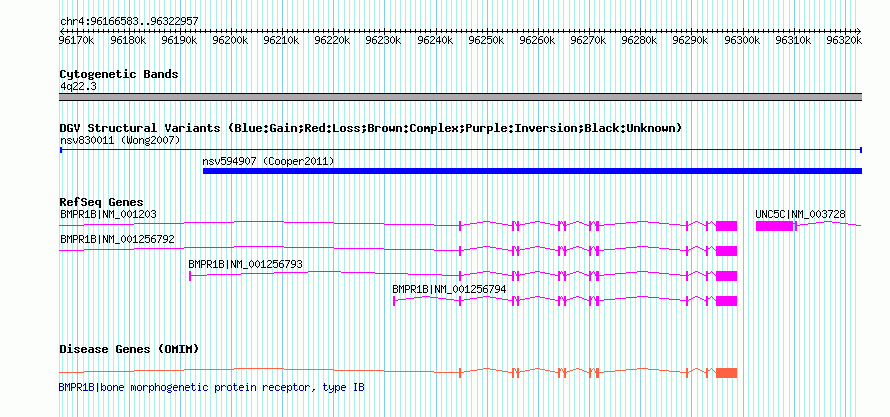The image size is (890, 417).
Task: Click the orange OMIM BMPR1B final exon block
Action: [727, 373]
